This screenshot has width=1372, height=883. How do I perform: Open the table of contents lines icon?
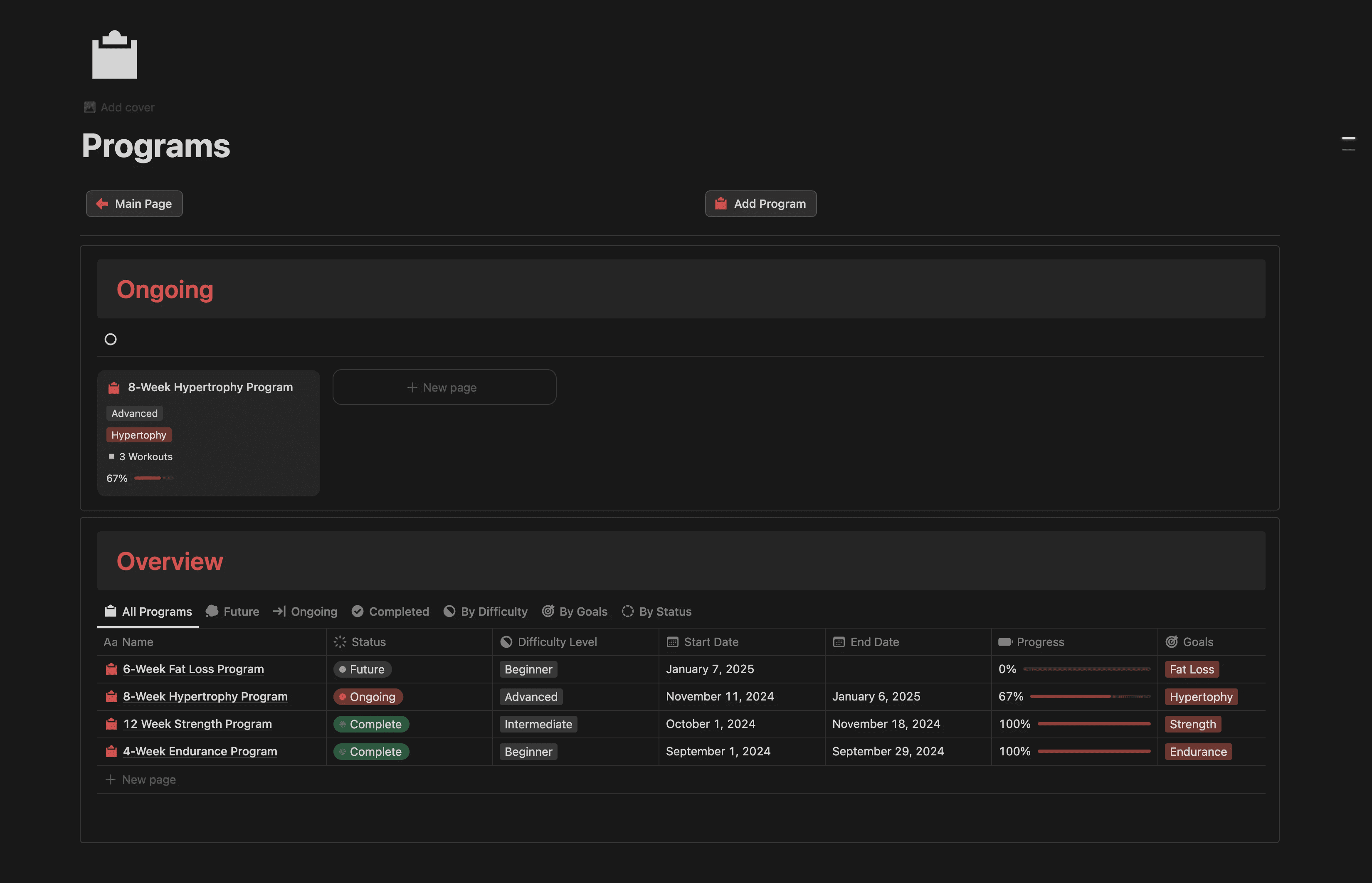1348,144
